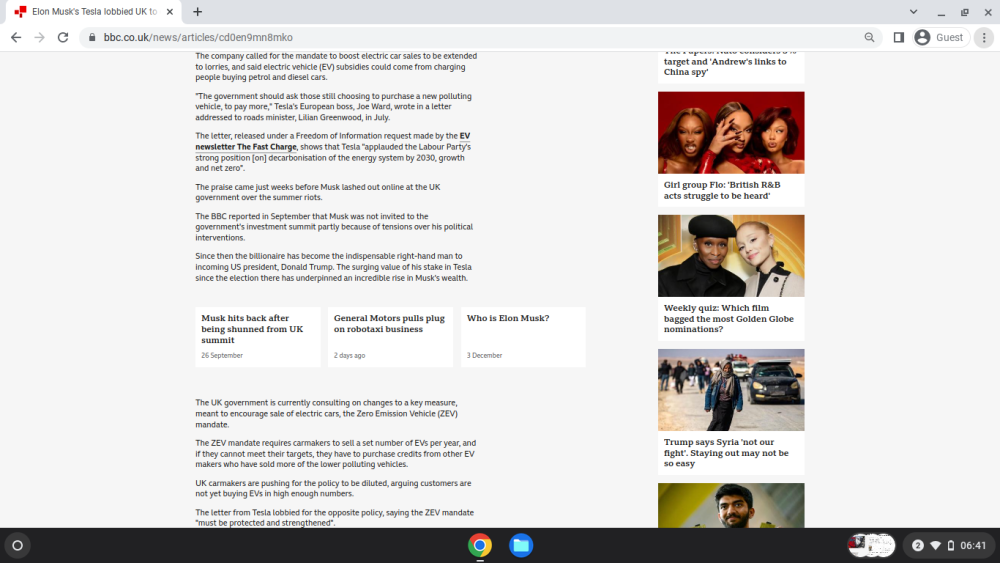
Task: Select the Elon Musk's Tesla lobbied UK tab
Action: (x=94, y=11)
